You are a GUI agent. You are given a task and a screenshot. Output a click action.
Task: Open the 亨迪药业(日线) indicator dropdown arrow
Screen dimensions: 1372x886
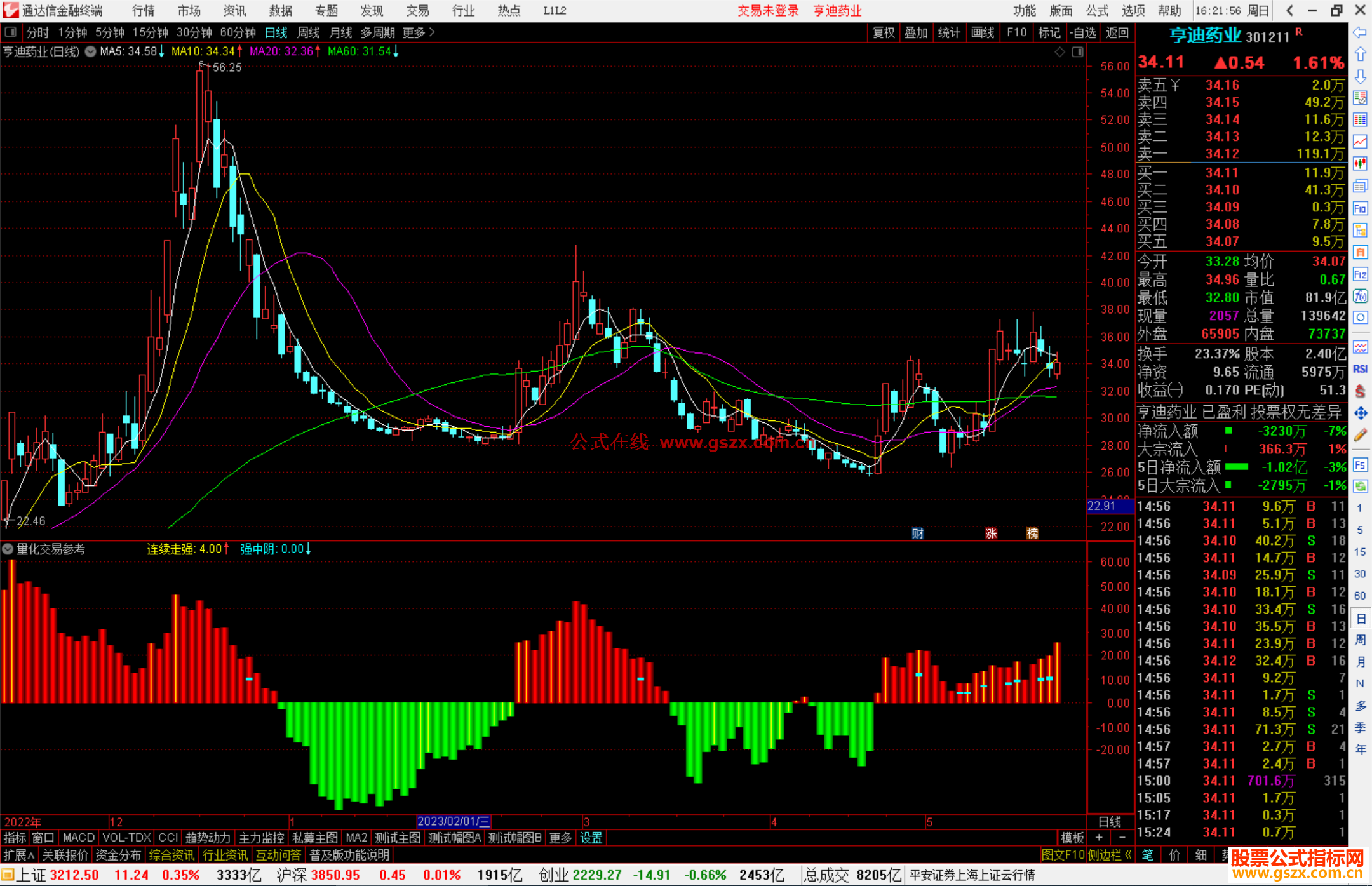coord(90,51)
